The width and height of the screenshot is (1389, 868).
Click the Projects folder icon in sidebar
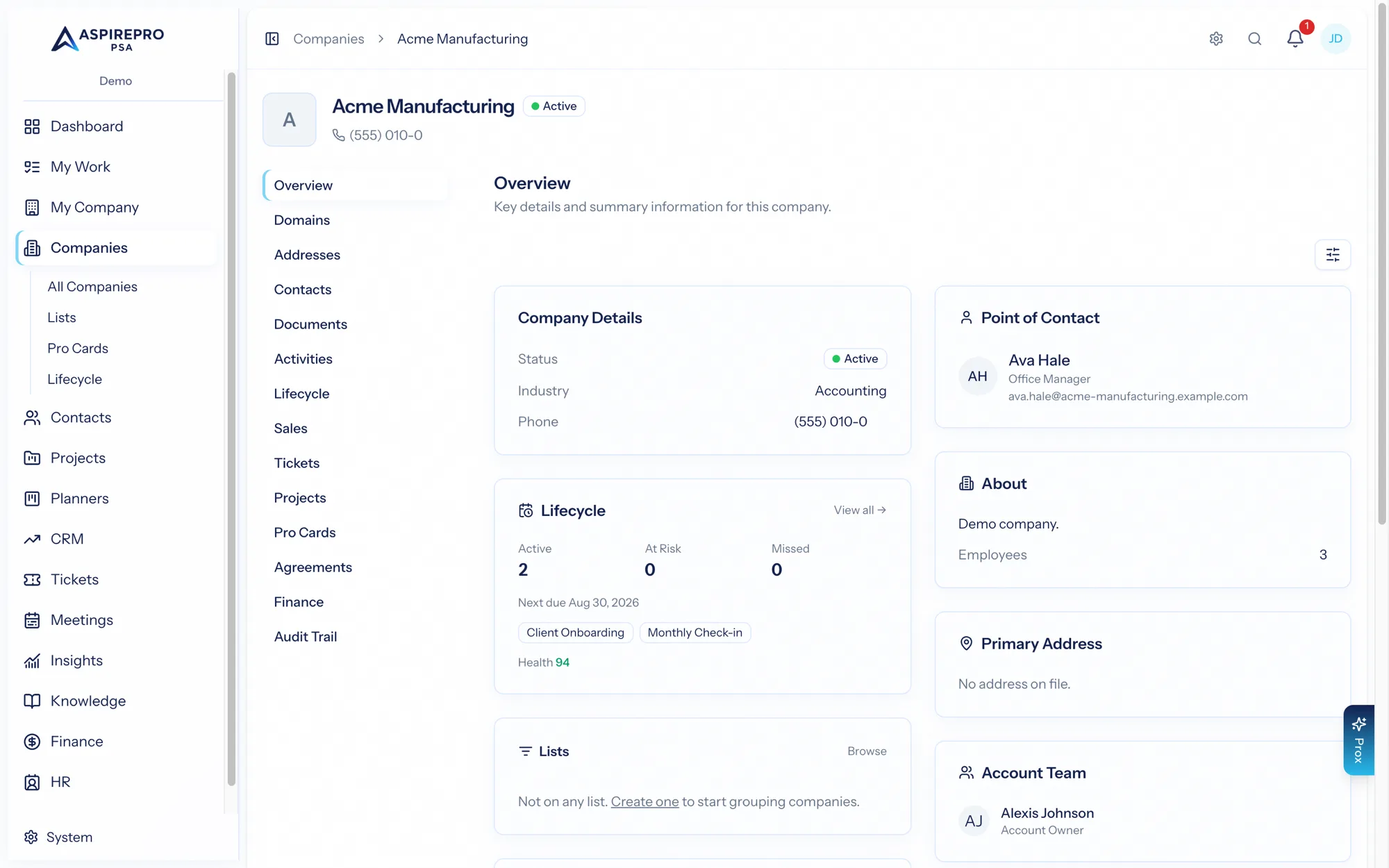click(32, 458)
